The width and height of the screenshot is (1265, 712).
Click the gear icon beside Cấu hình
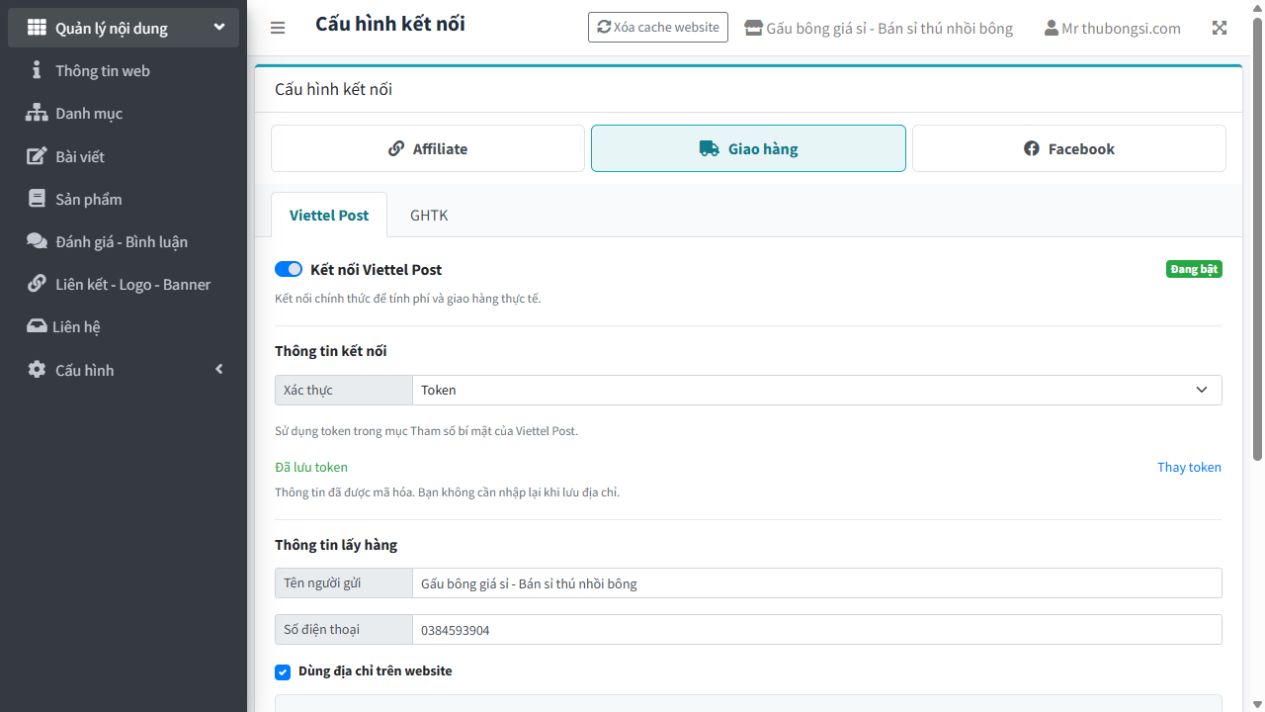click(37, 370)
